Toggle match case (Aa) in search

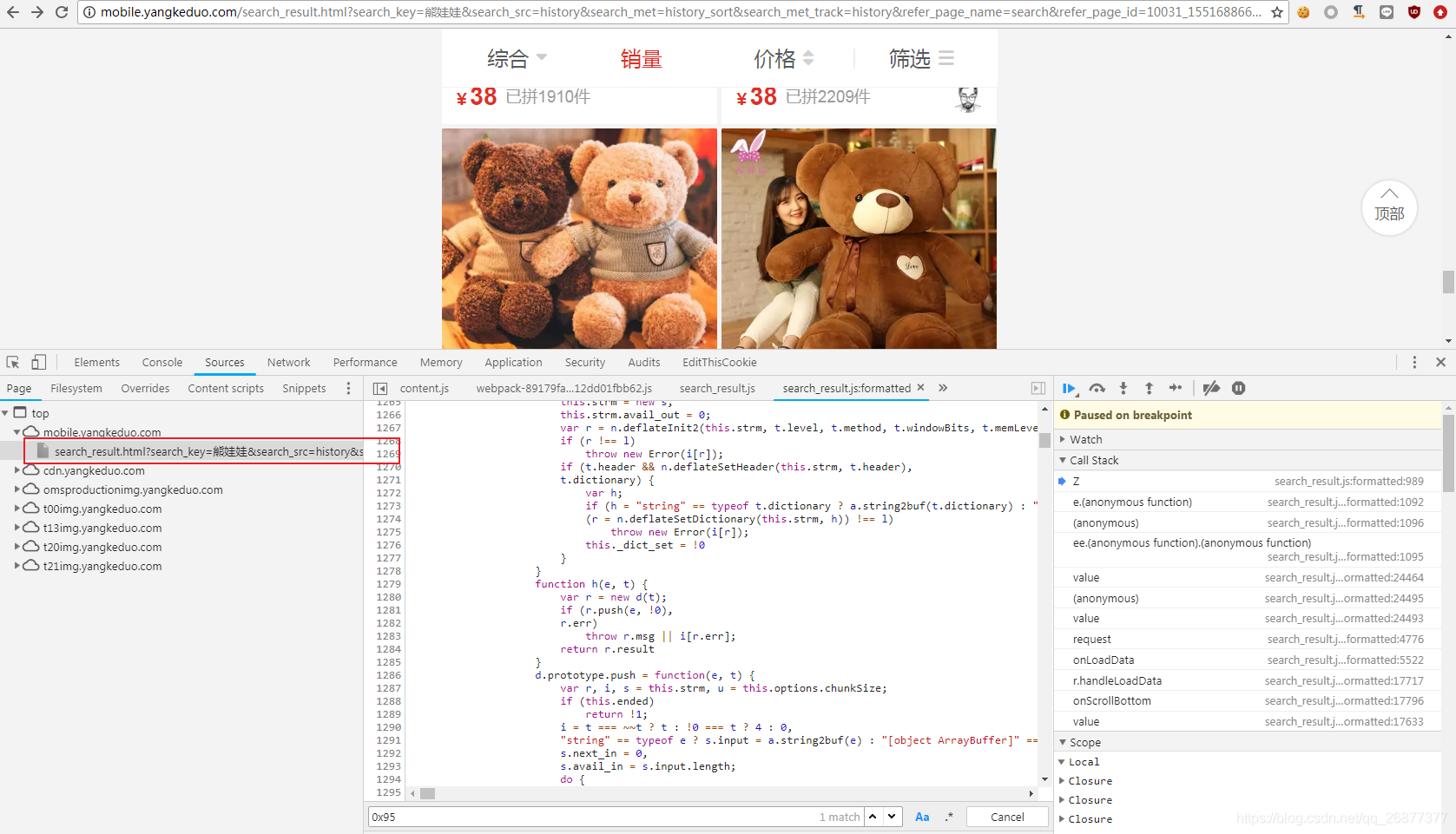[x=922, y=817]
